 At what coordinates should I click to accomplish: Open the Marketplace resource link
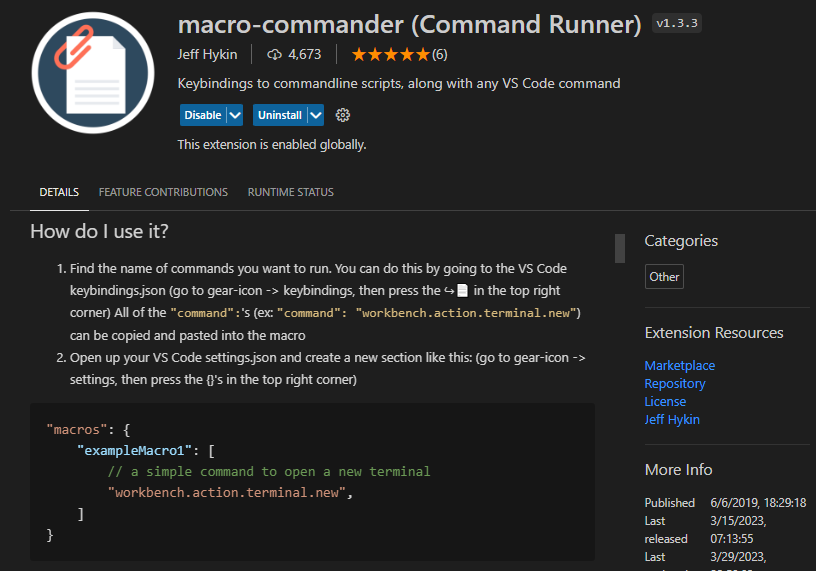[x=680, y=365]
